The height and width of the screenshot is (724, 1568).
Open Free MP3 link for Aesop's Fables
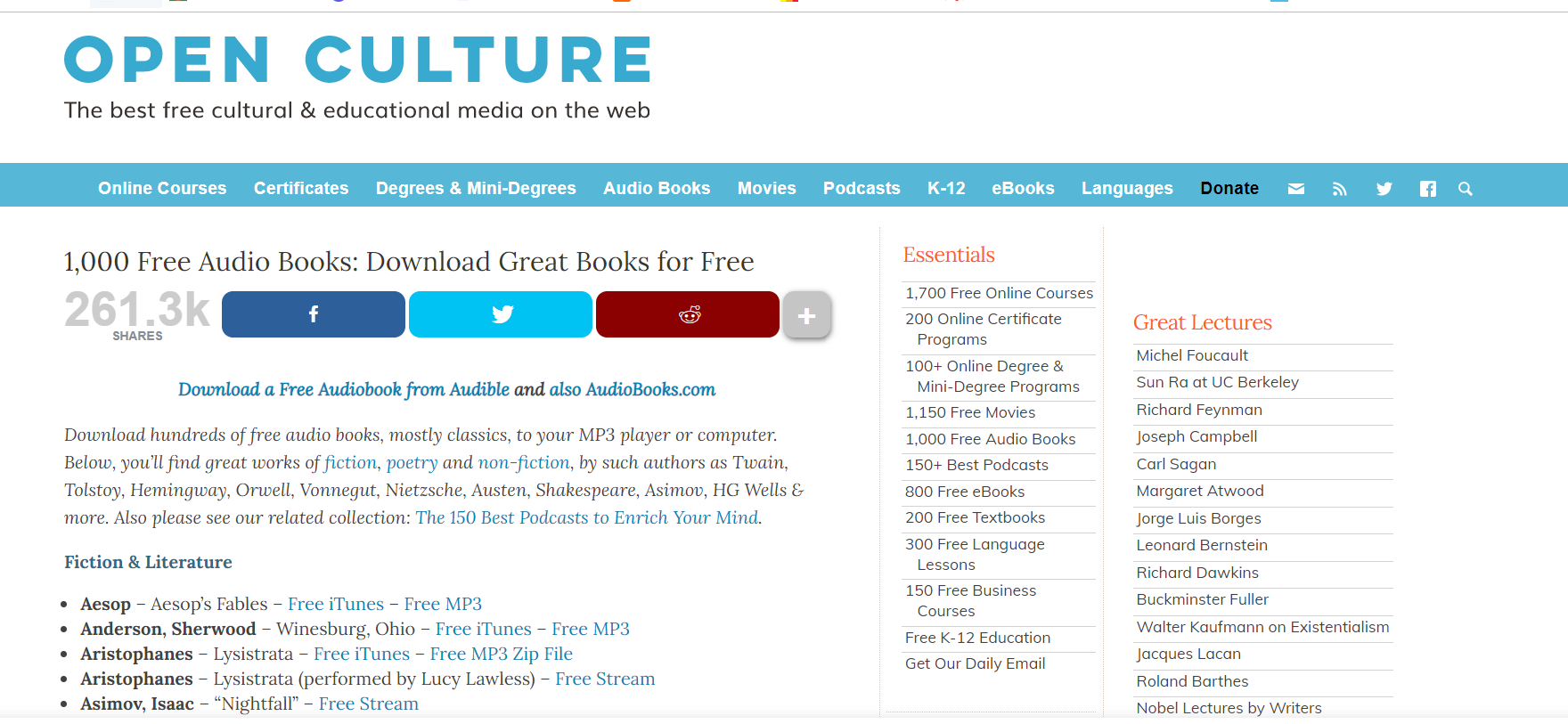click(442, 604)
